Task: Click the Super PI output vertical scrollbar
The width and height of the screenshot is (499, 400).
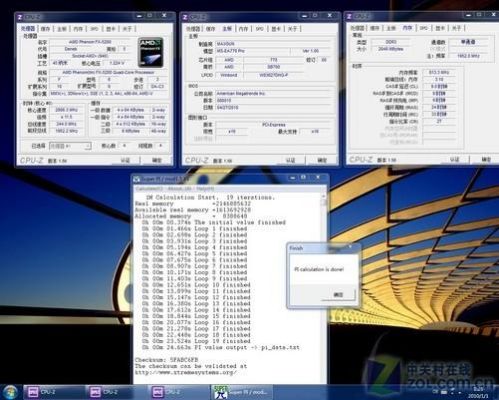Action: click(323, 287)
